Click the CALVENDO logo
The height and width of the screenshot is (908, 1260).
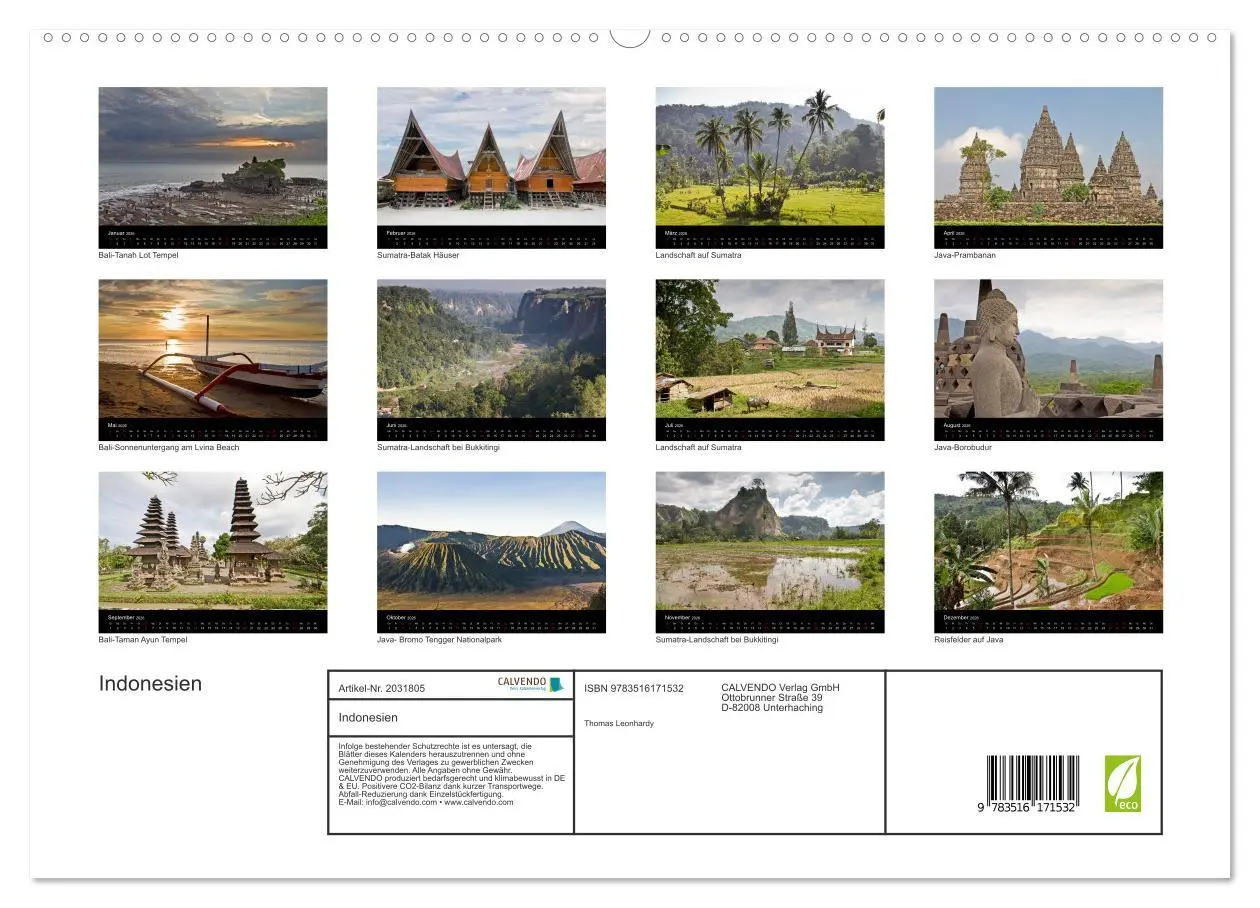531,685
